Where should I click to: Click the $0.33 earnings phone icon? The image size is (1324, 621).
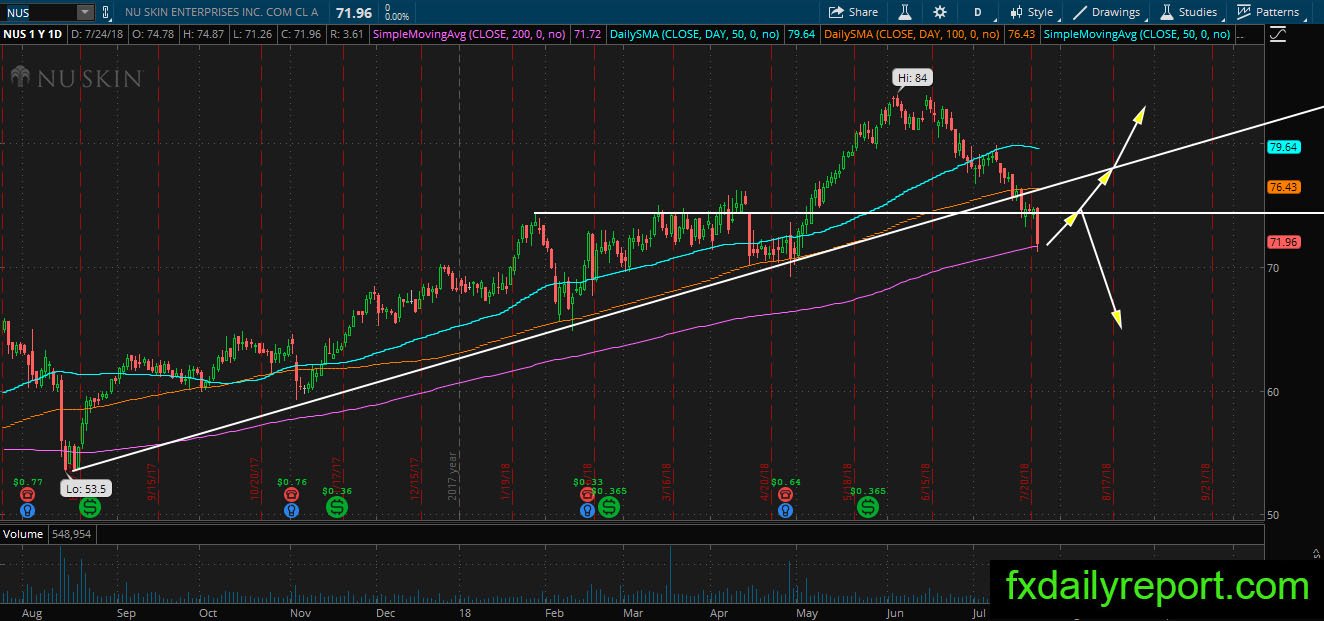tap(588, 494)
